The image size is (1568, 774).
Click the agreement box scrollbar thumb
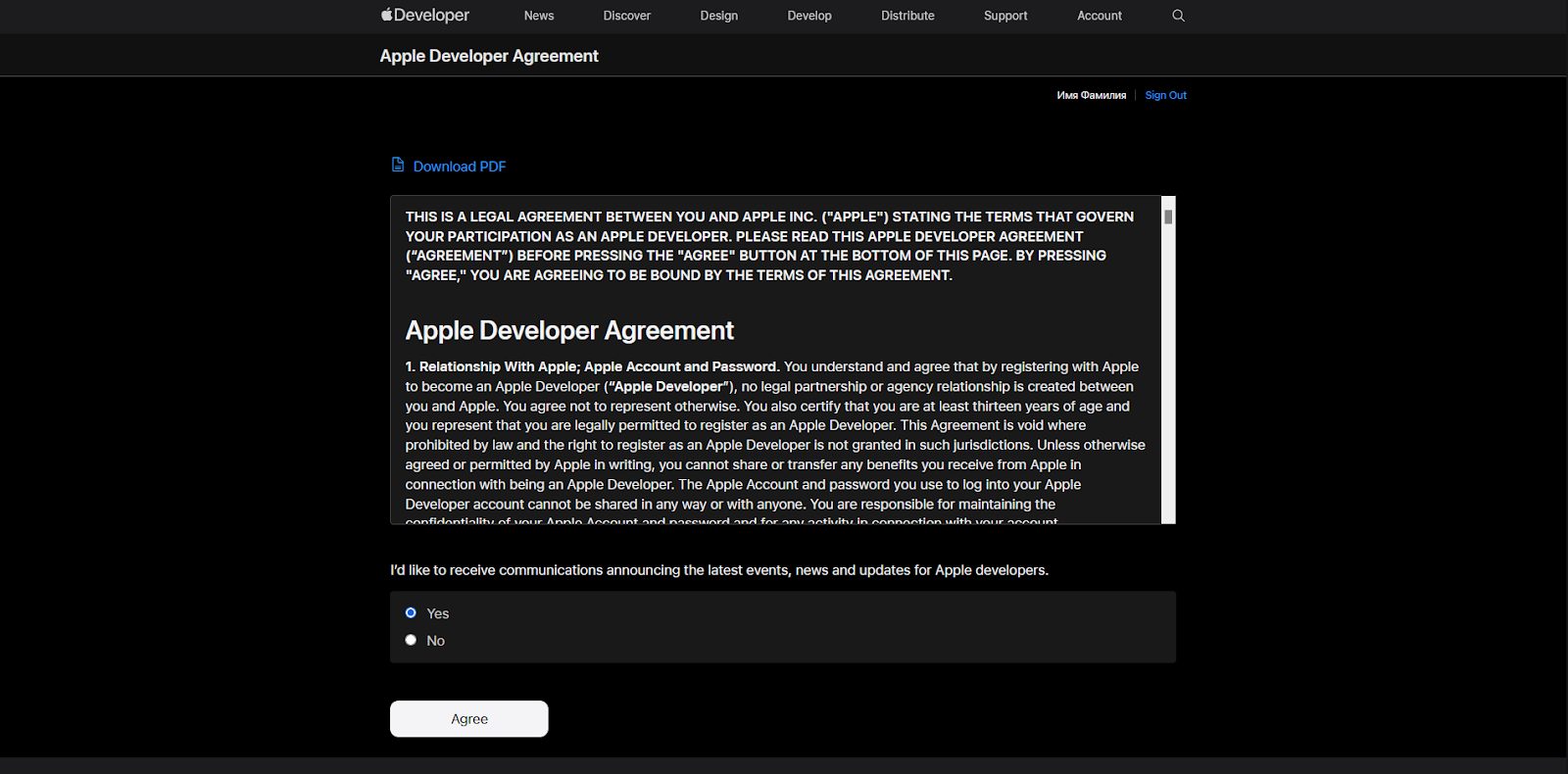coord(1168,217)
